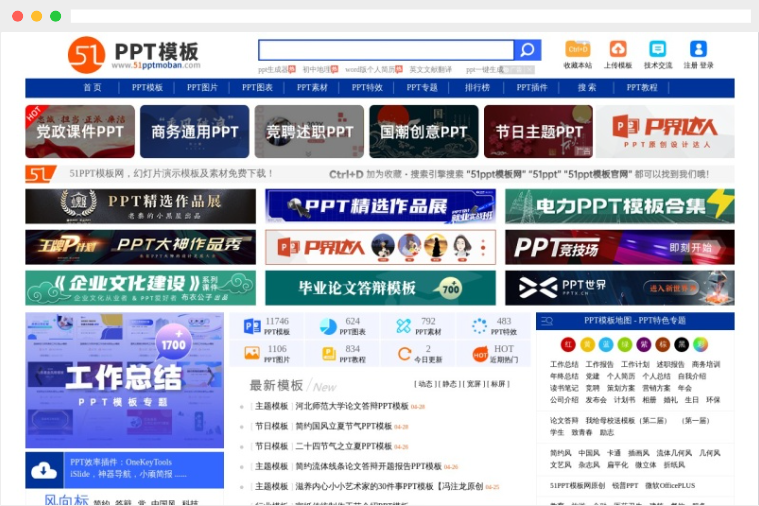Select the green 绿 color swatch
Screen dimensions: 759x506
(624, 344)
